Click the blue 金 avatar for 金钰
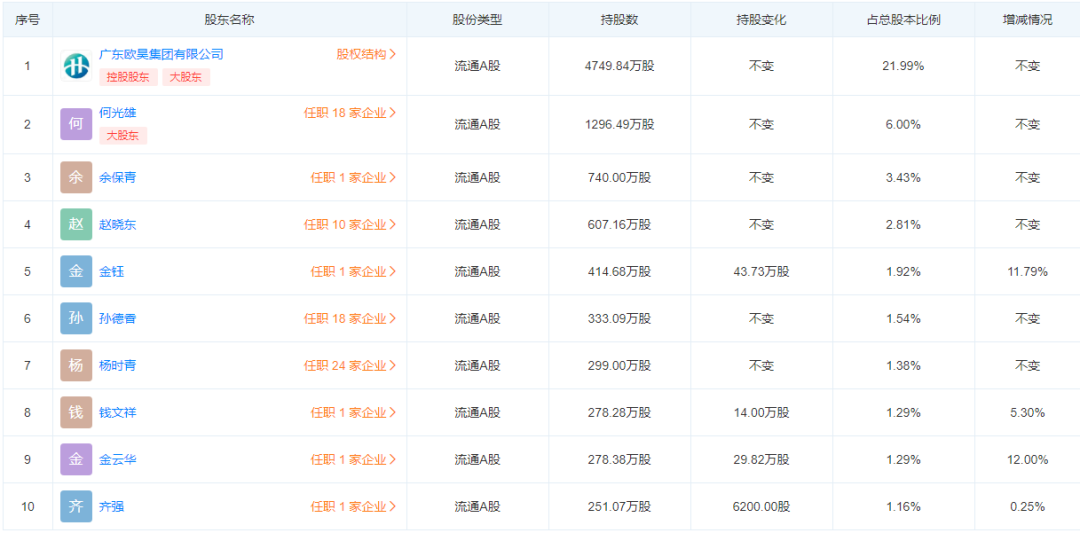 (x=76, y=271)
